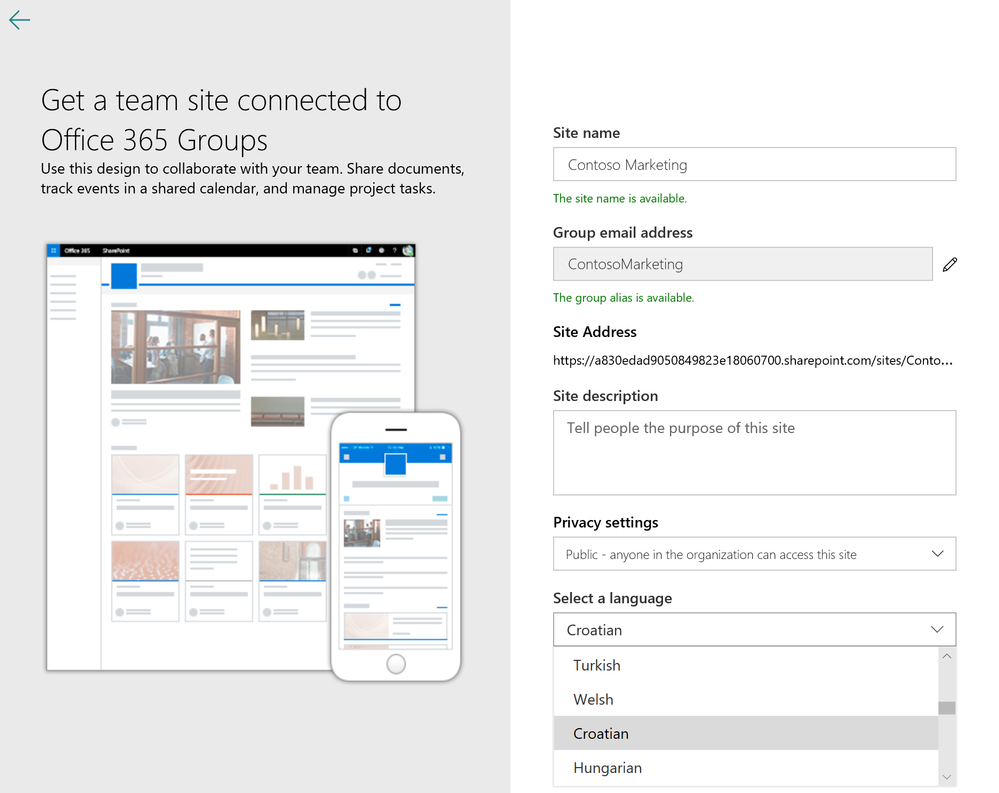This screenshot has width=999, height=793.
Task: Focus the Site name text field
Action: [x=754, y=165]
